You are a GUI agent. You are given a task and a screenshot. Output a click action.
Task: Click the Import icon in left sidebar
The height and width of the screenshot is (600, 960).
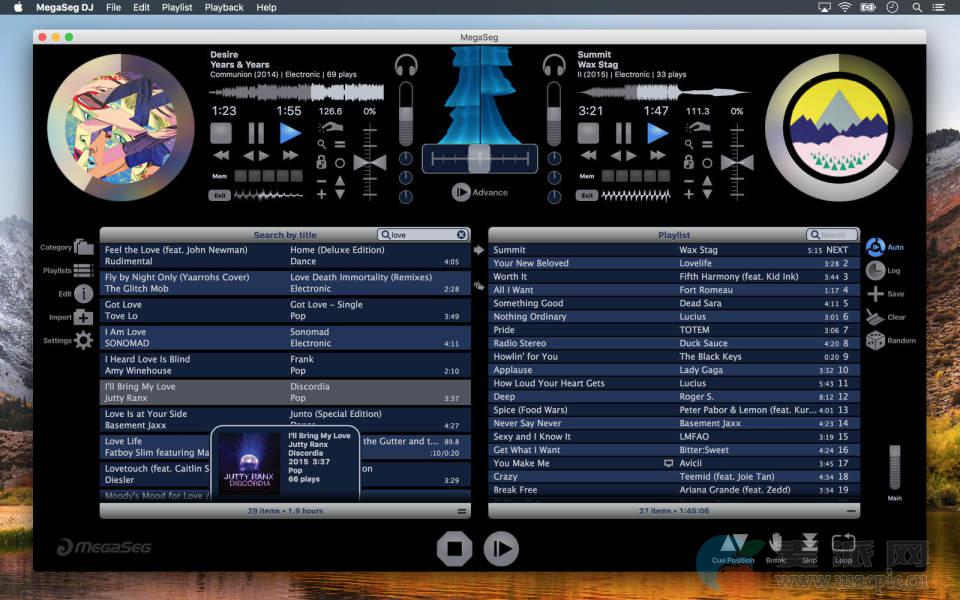(x=83, y=318)
